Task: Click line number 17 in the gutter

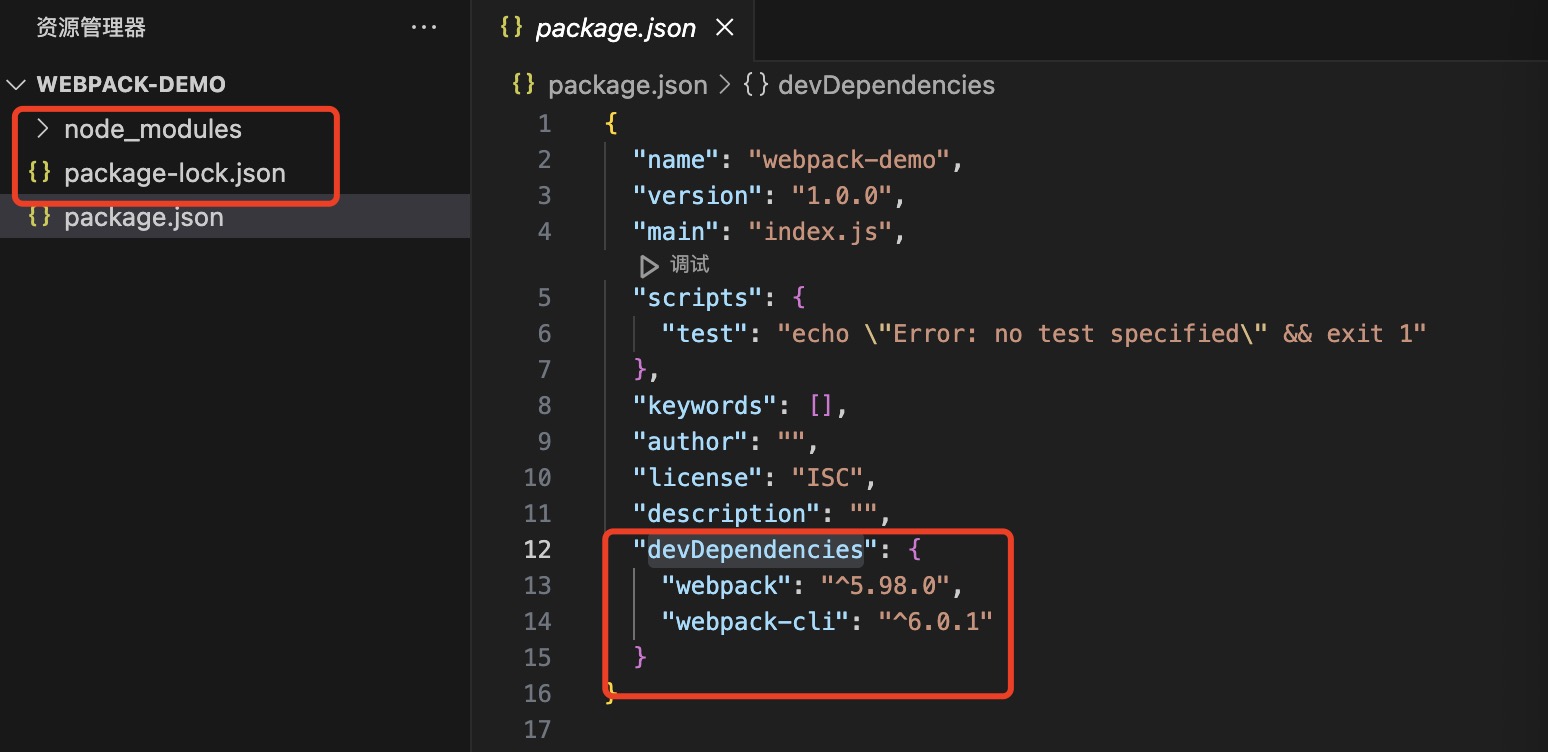Action: coord(538,729)
